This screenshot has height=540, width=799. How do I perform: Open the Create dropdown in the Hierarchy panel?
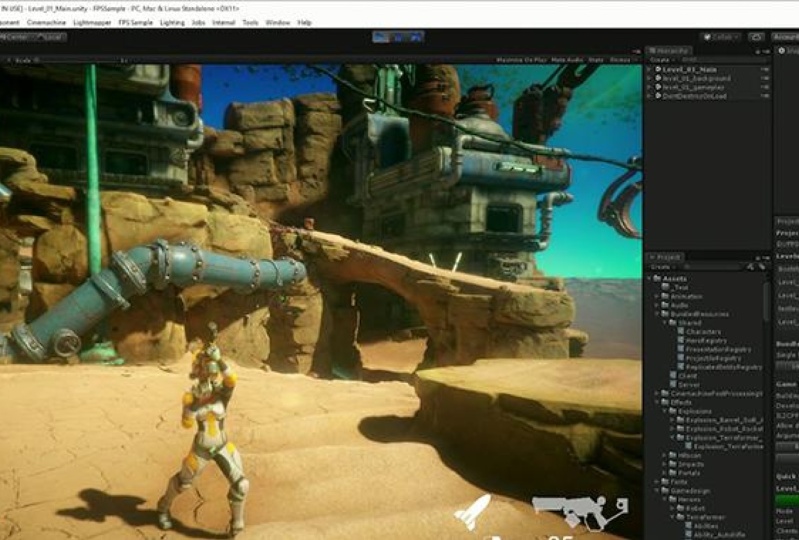(x=660, y=60)
